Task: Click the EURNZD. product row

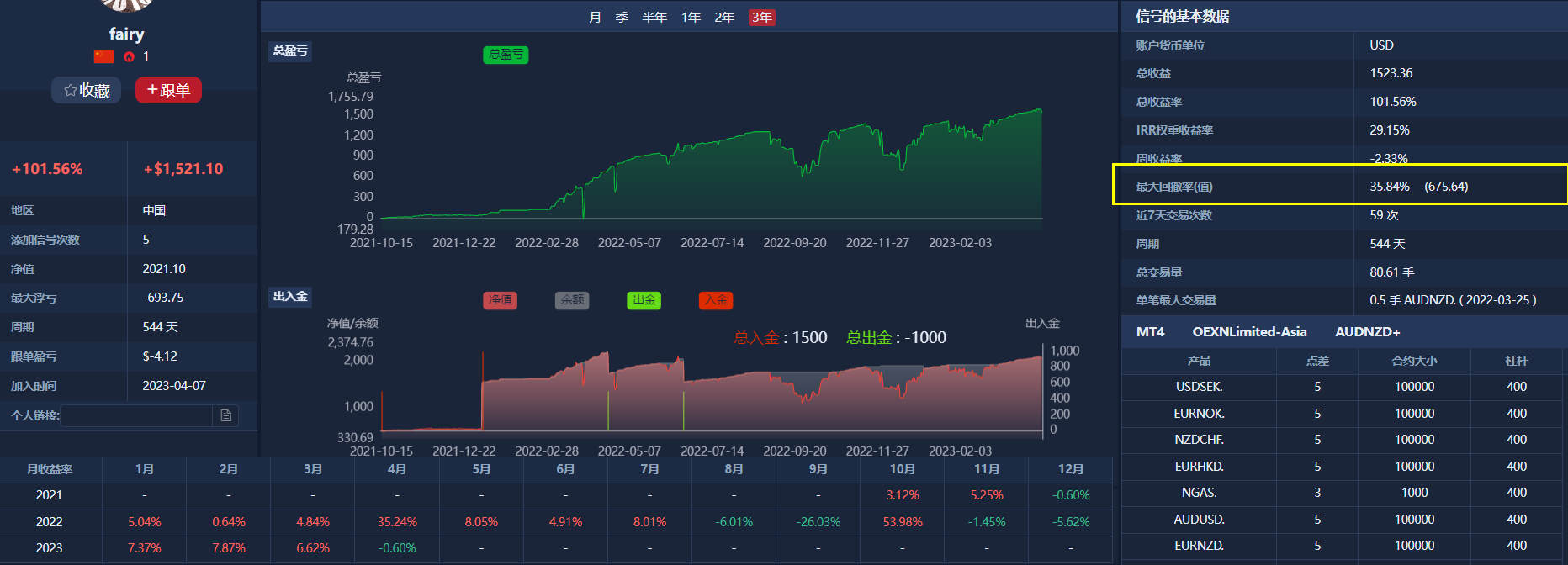Action: click(x=1343, y=546)
